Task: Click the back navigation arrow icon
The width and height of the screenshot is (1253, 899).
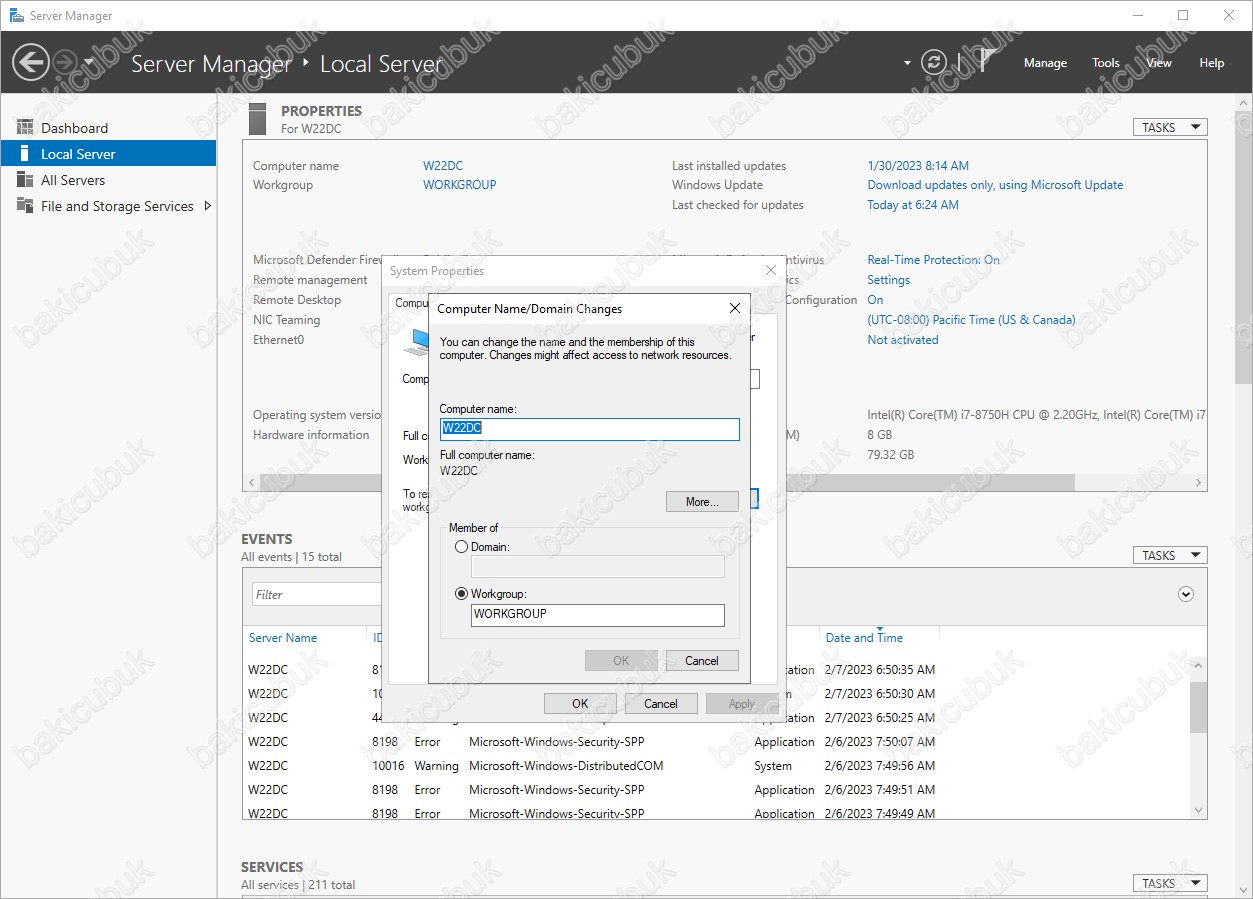Action: pos(30,62)
